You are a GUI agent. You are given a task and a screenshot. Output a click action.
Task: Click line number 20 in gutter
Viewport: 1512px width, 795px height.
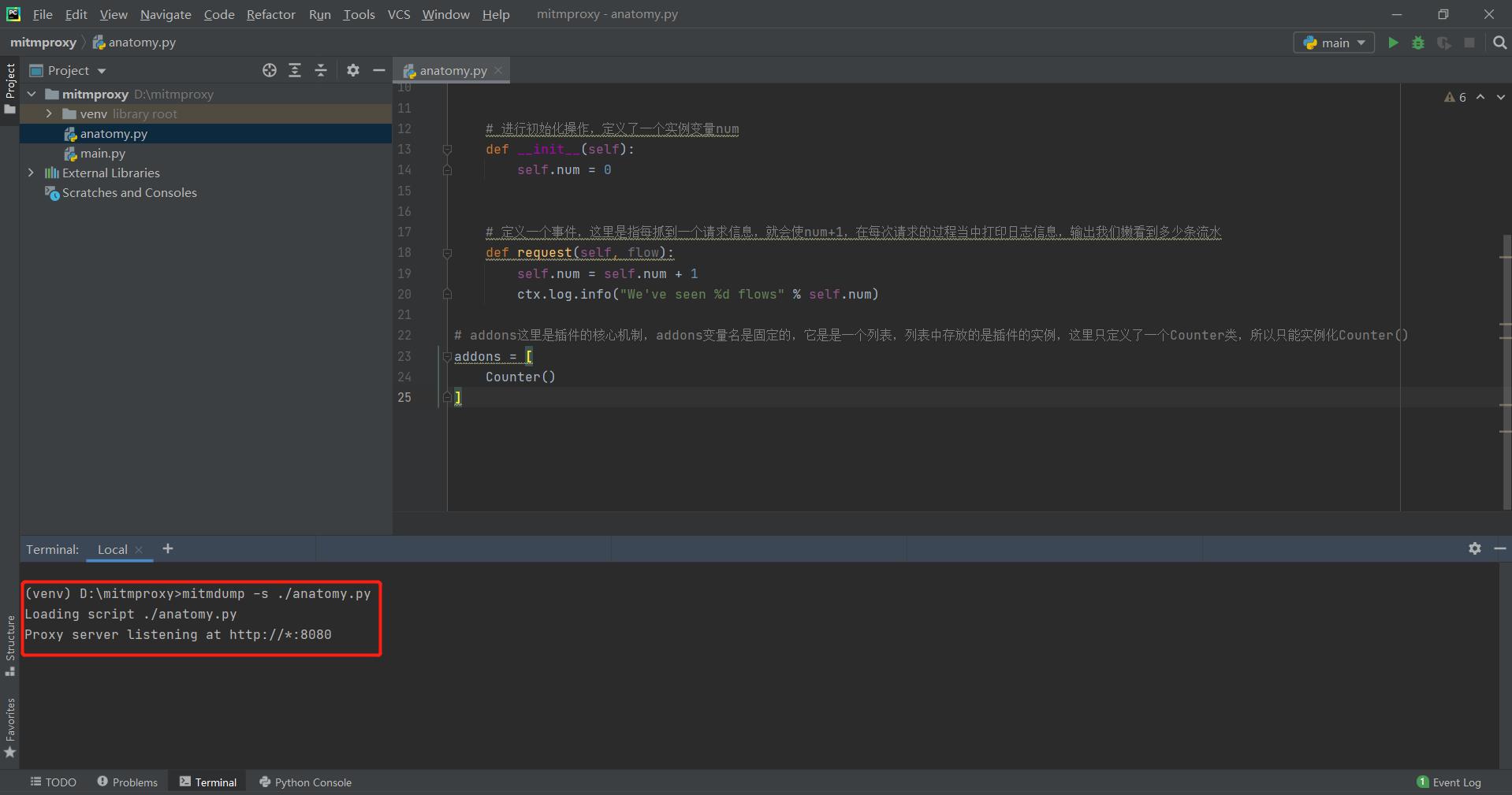(404, 294)
